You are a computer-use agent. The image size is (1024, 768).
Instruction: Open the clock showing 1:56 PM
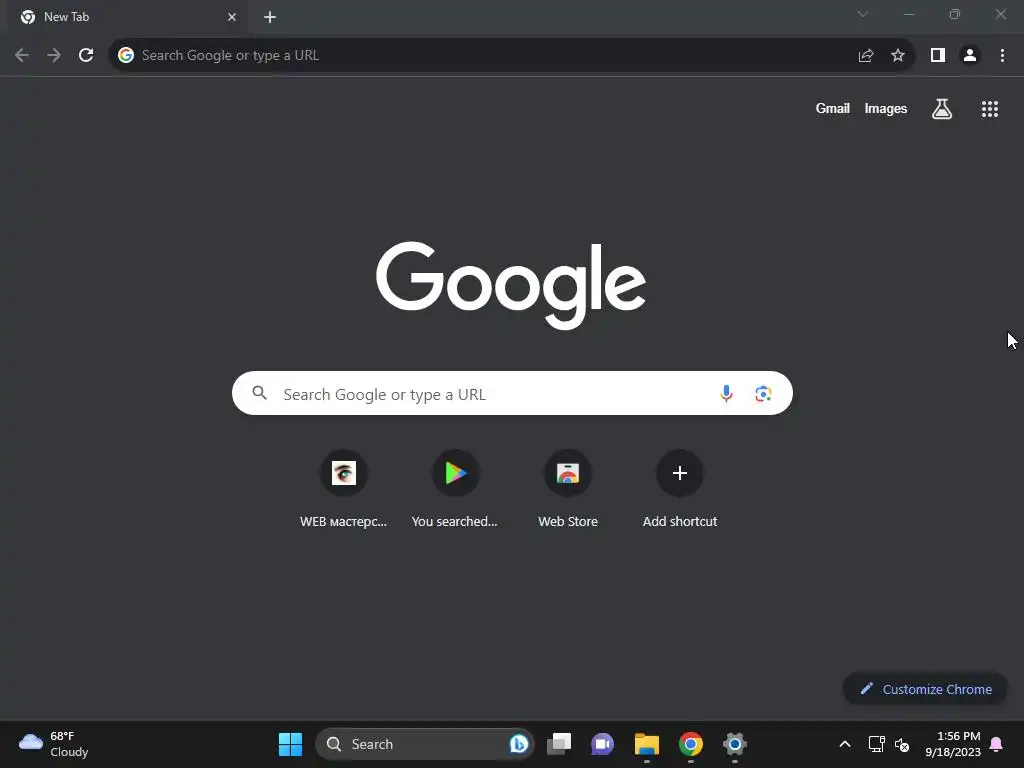[953, 744]
